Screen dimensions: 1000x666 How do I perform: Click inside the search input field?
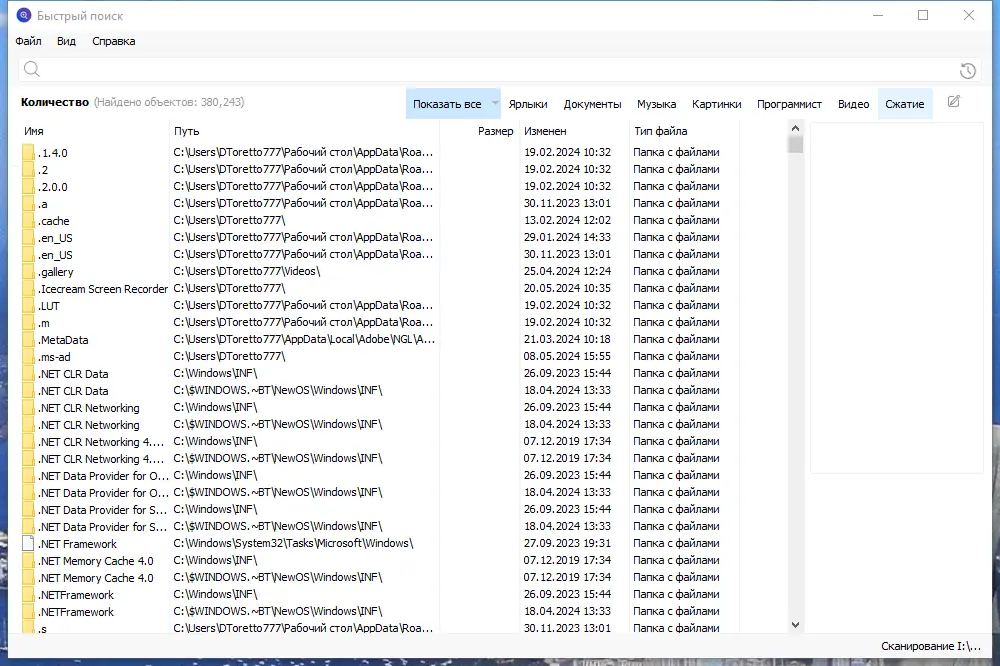click(497, 70)
